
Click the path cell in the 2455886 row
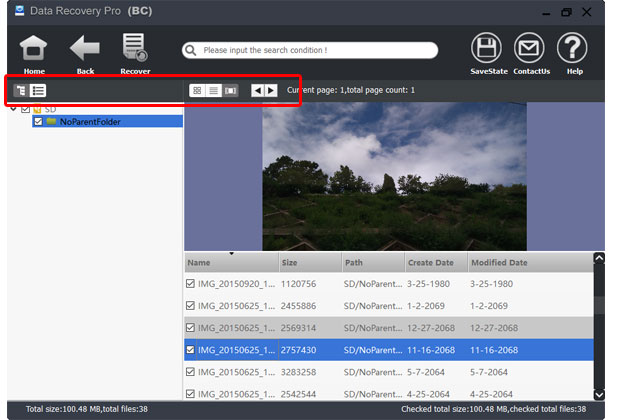coord(373,306)
